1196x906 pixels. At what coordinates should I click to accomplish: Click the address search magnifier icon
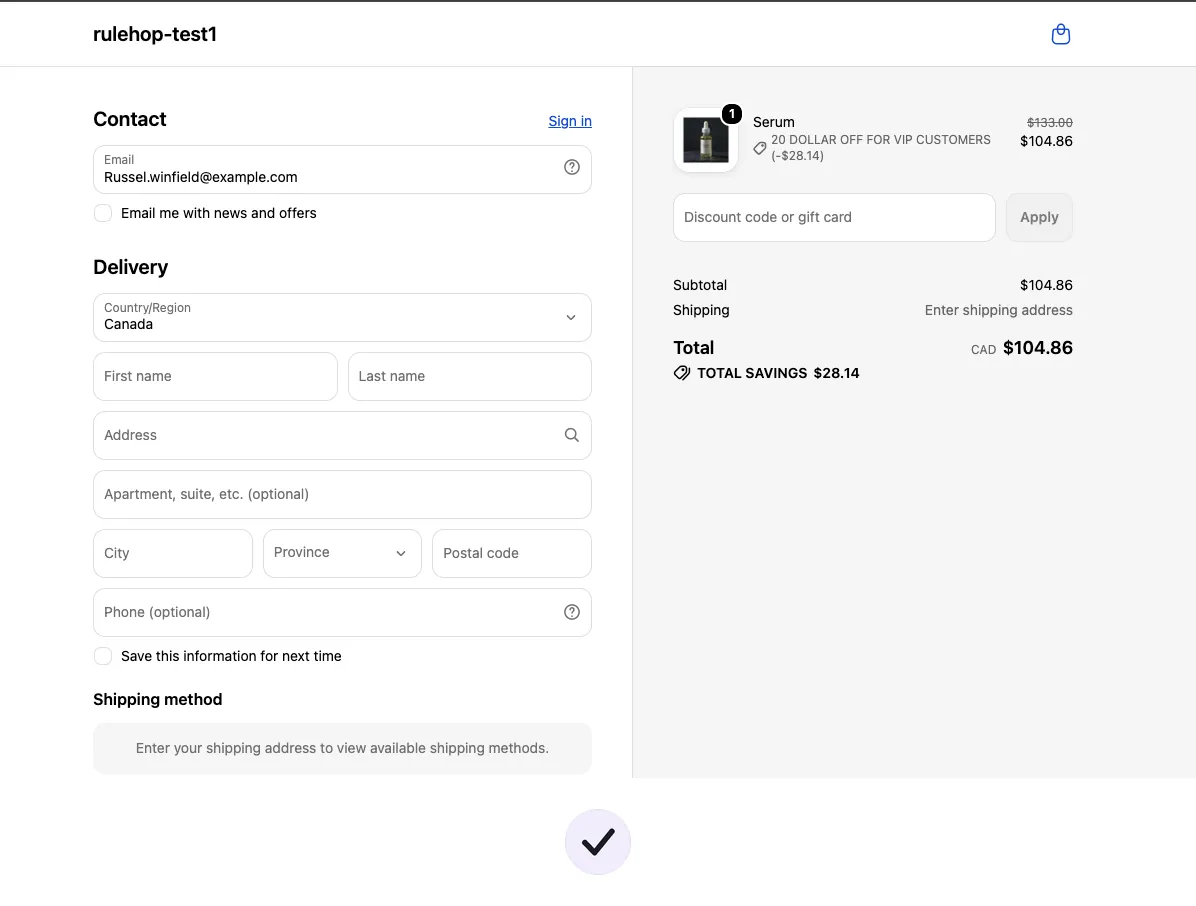tap(571, 435)
